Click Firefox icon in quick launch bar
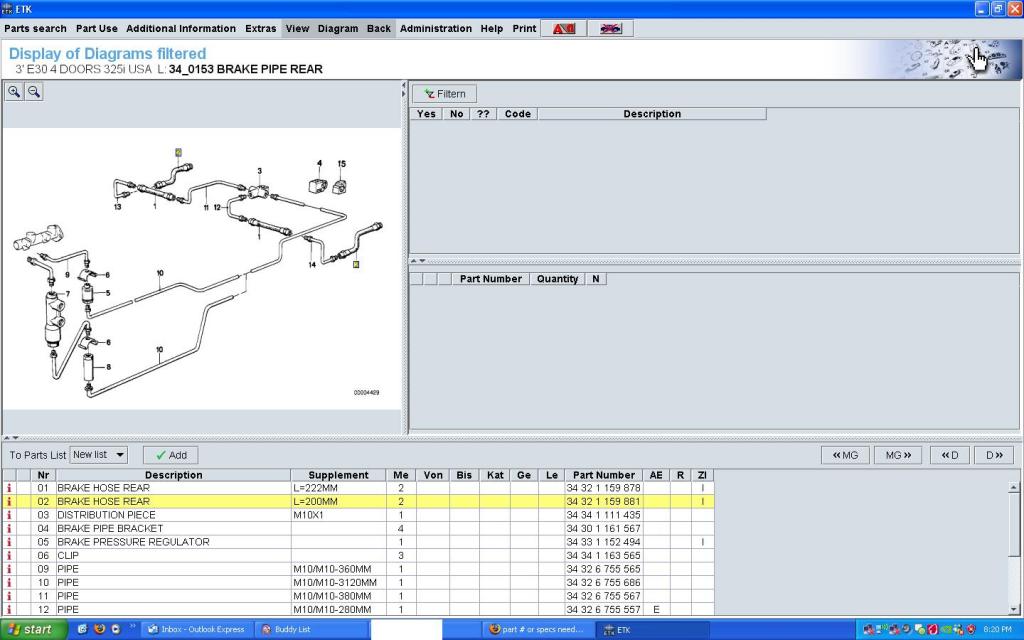 99,629
